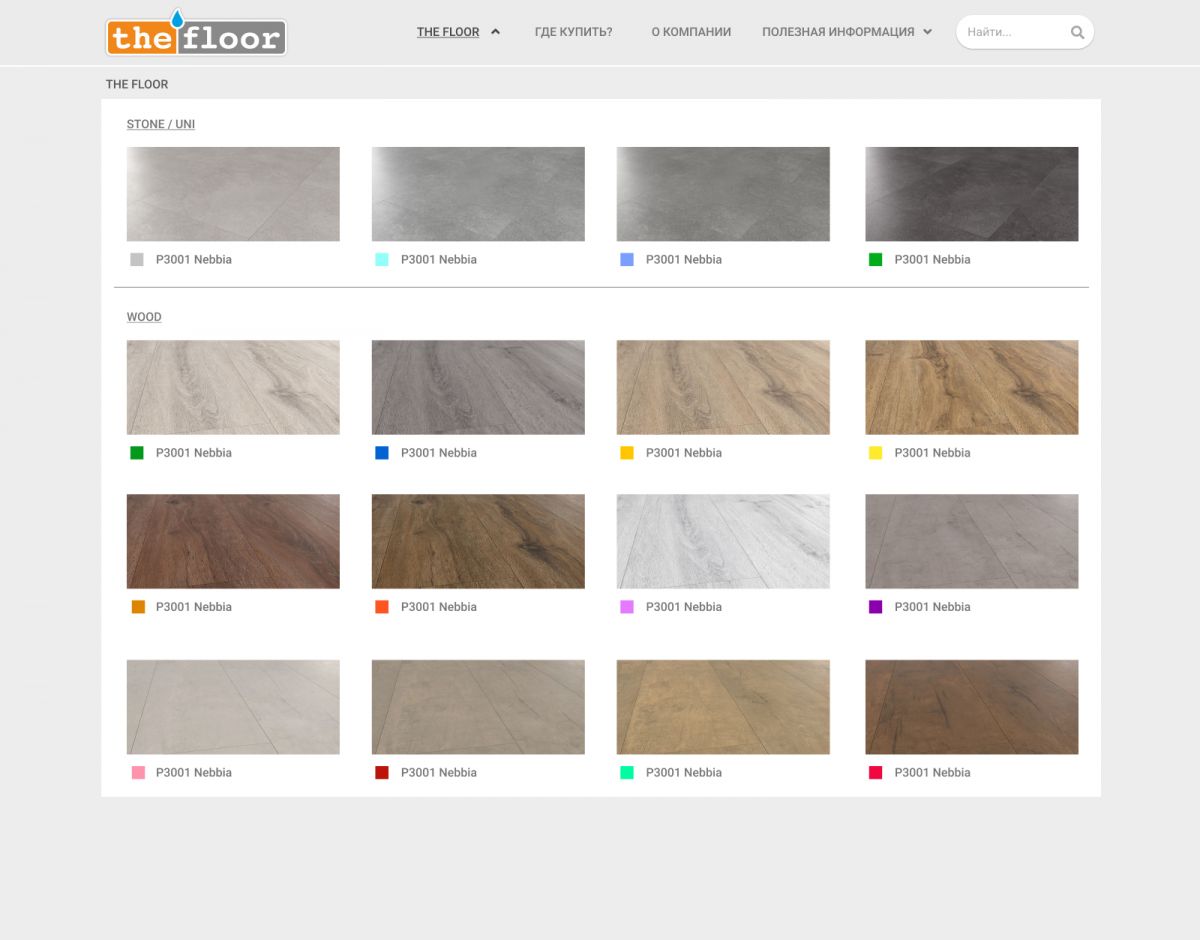Open the THE FLOOR navigation item
This screenshot has height=940, width=1200.
coord(448,32)
